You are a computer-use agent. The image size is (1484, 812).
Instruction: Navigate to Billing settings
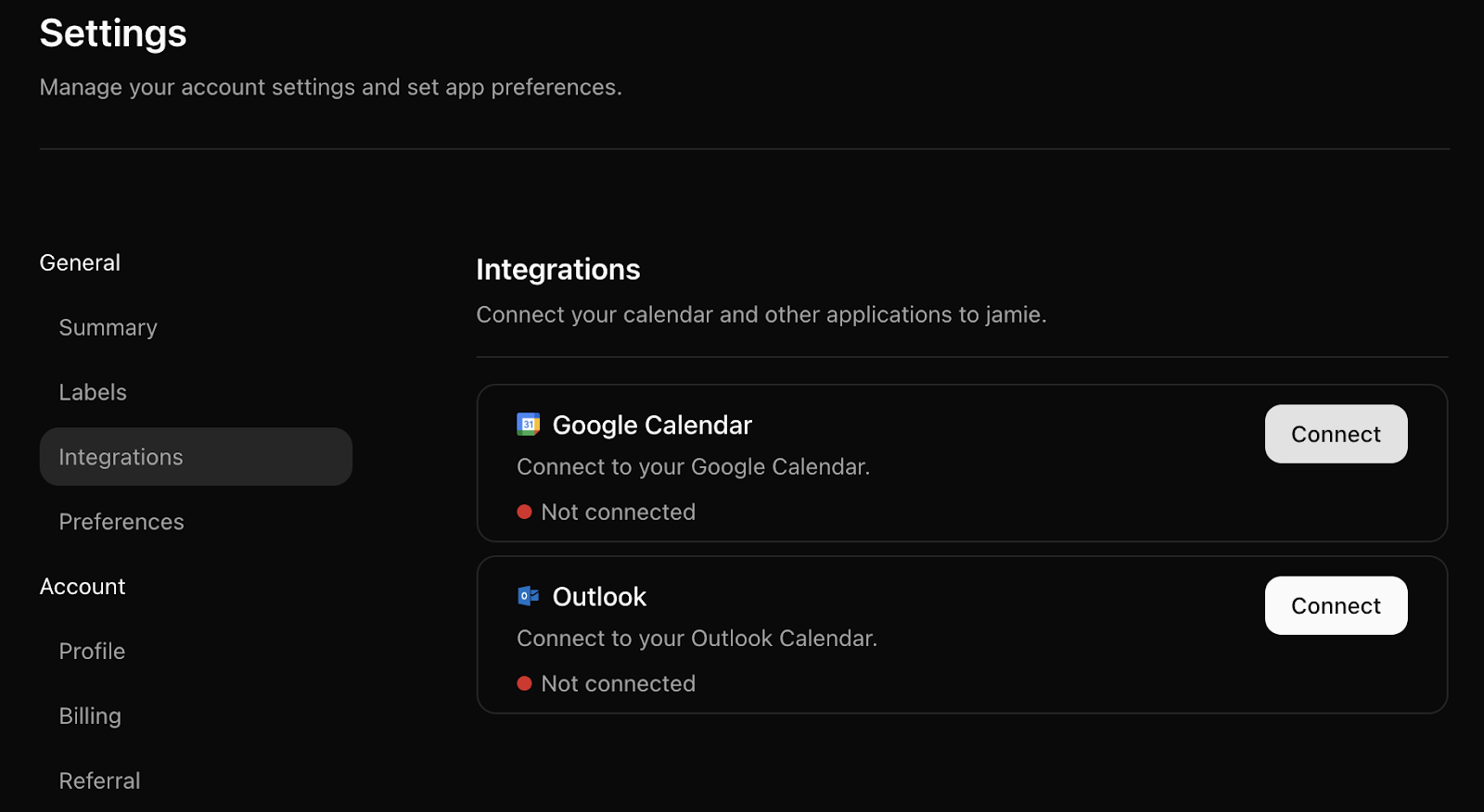90,717
